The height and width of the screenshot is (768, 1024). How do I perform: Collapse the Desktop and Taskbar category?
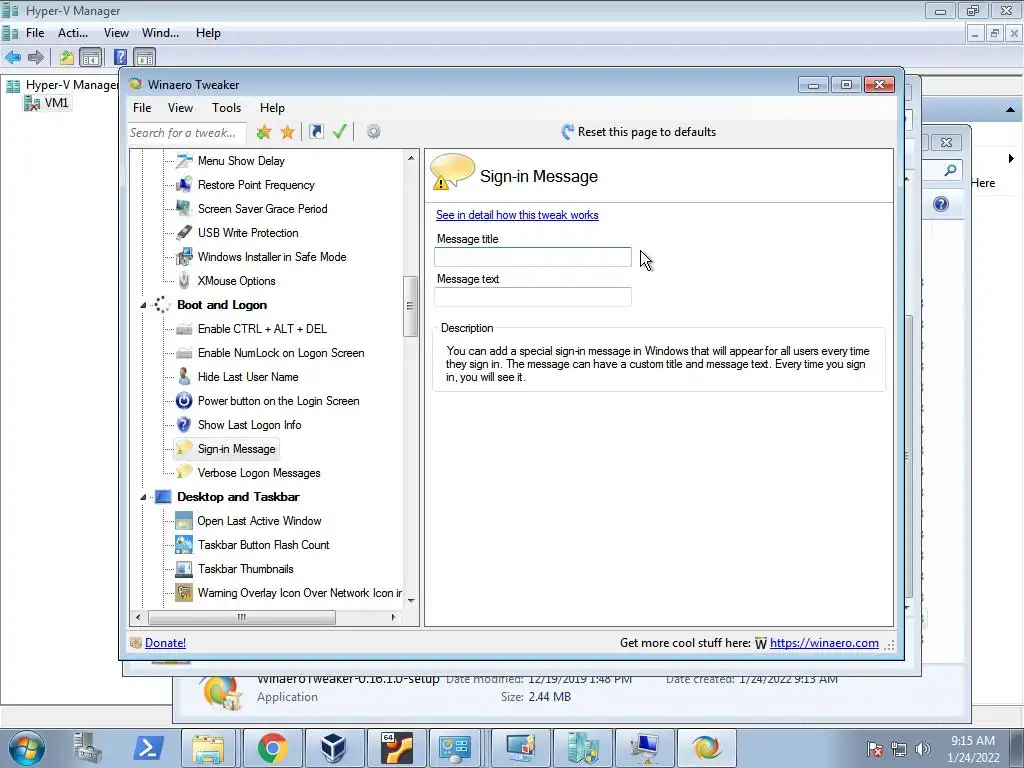143,497
